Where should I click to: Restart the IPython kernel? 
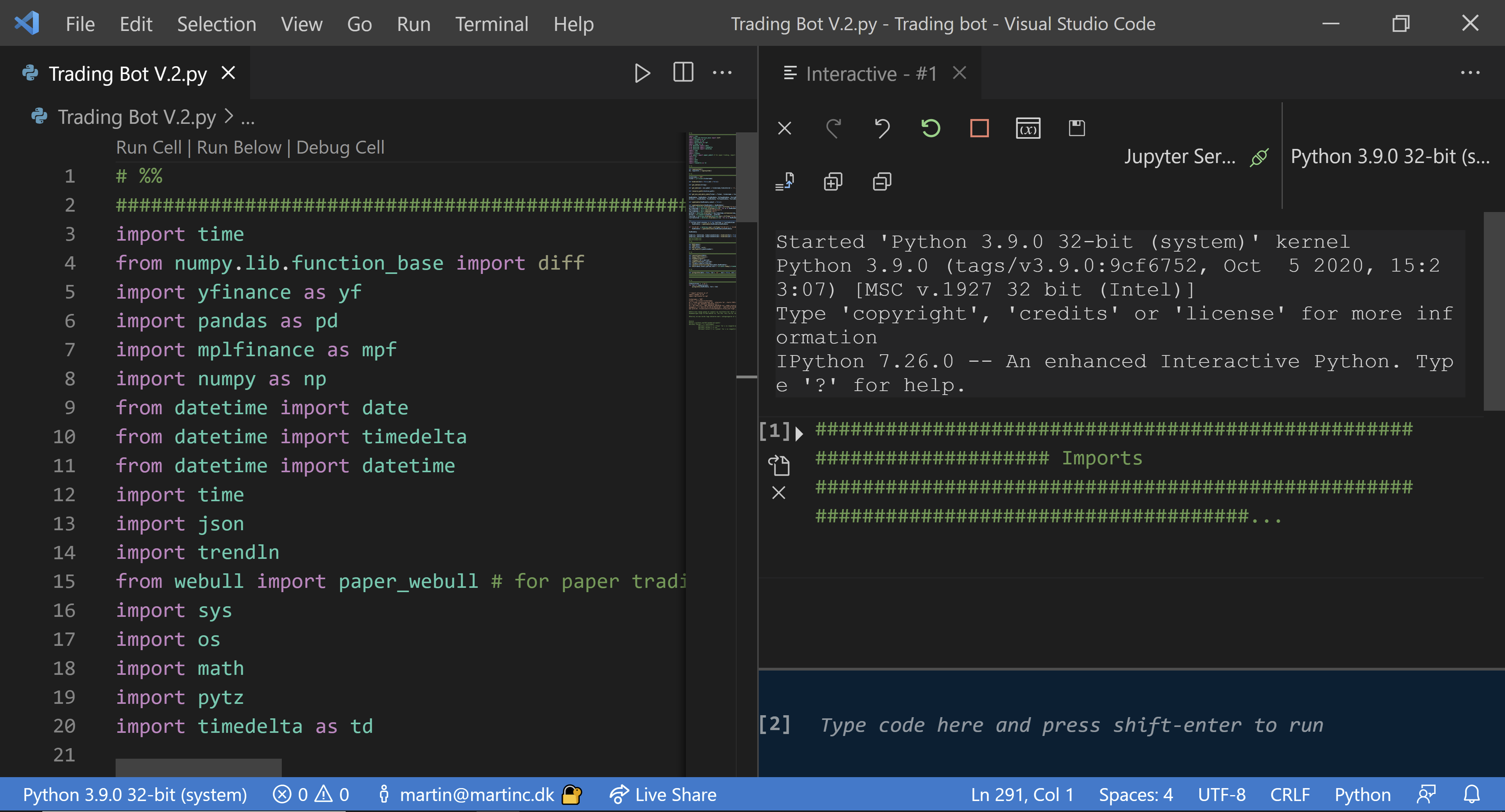(x=931, y=128)
